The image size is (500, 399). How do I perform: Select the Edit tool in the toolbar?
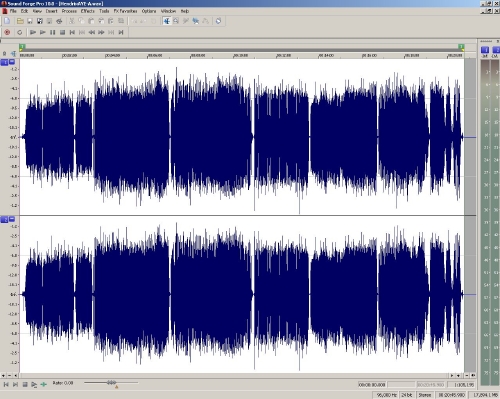(166, 21)
